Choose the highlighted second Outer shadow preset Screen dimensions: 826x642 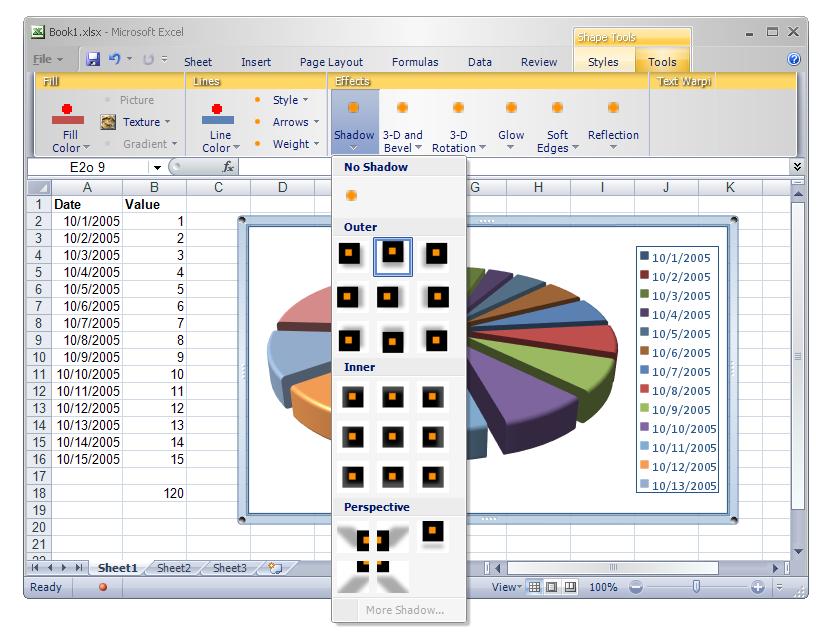pyautogui.click(x=392, y=256)
